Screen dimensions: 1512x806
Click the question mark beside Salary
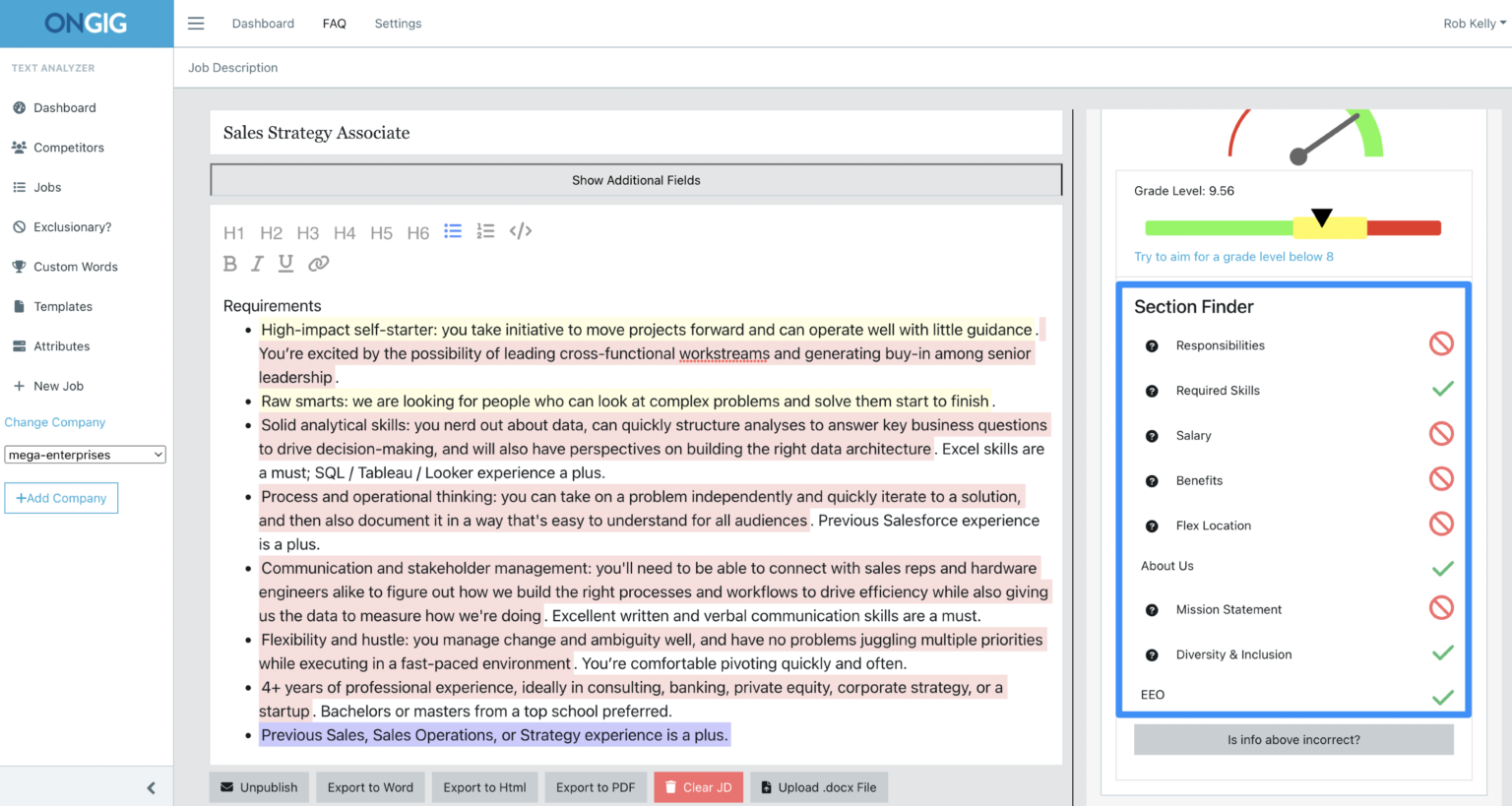1152,434
